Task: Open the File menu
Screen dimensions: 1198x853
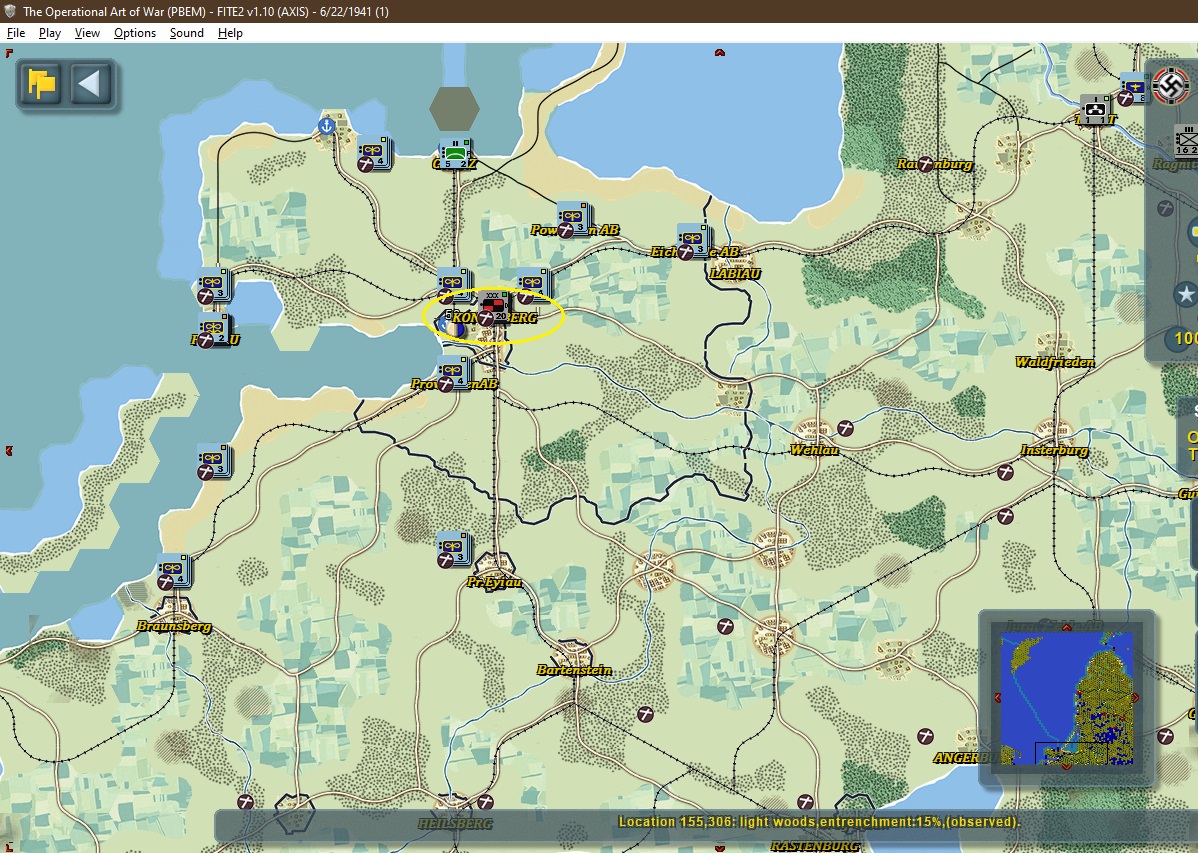Action: 16,33
